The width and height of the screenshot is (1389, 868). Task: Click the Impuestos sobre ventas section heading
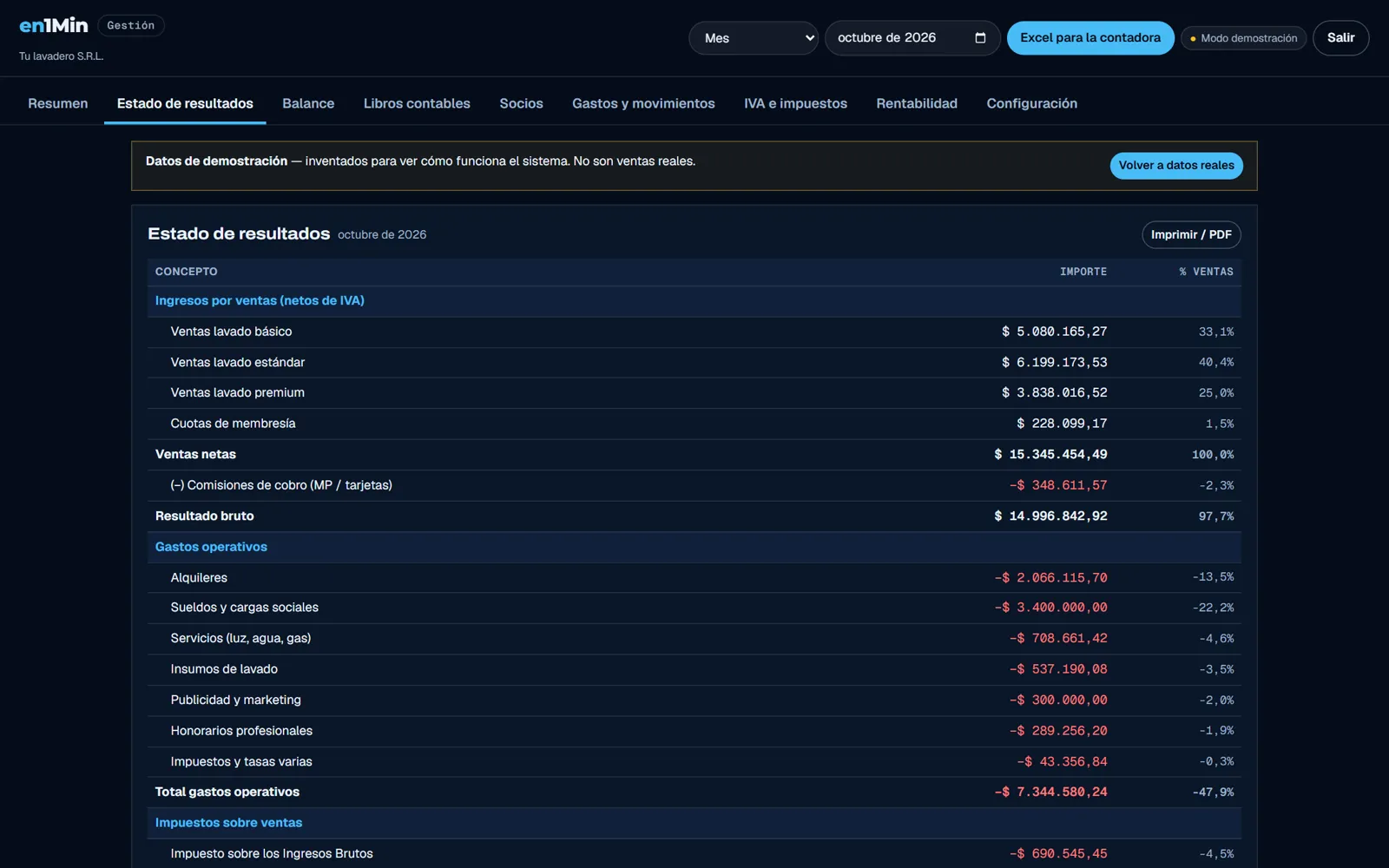pos(228,823)
